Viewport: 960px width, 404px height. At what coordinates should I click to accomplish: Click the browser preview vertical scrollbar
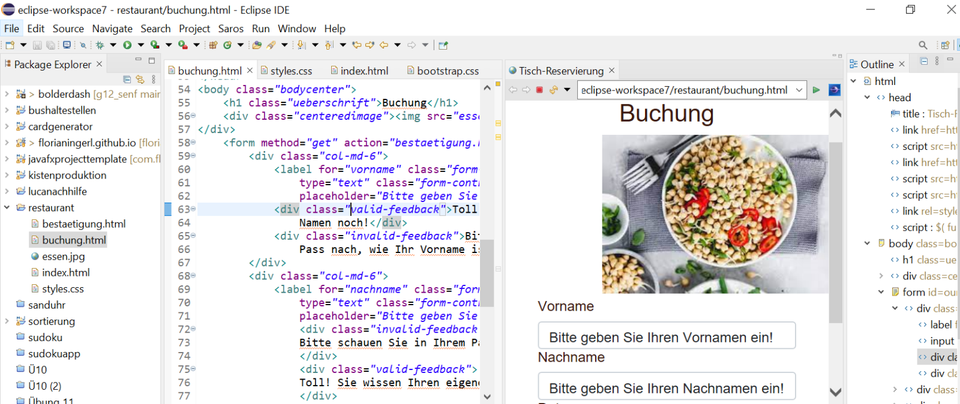point(835,233)
